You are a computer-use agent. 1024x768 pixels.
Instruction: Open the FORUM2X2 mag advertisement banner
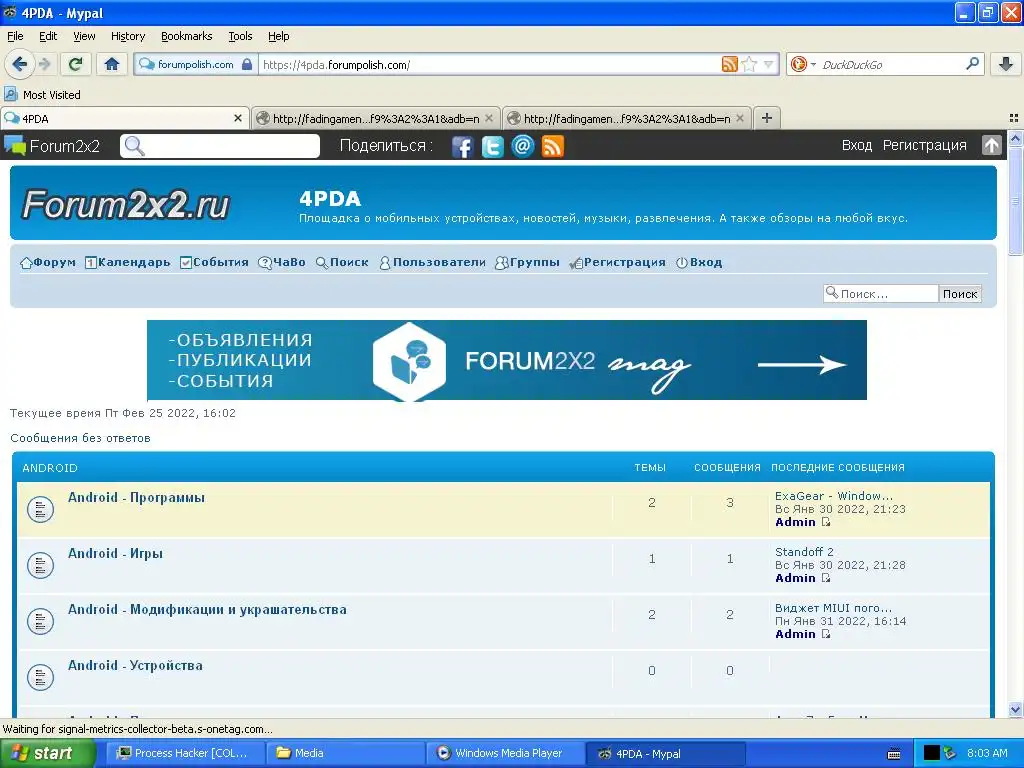pyautogui.click(x=507, y=360)
